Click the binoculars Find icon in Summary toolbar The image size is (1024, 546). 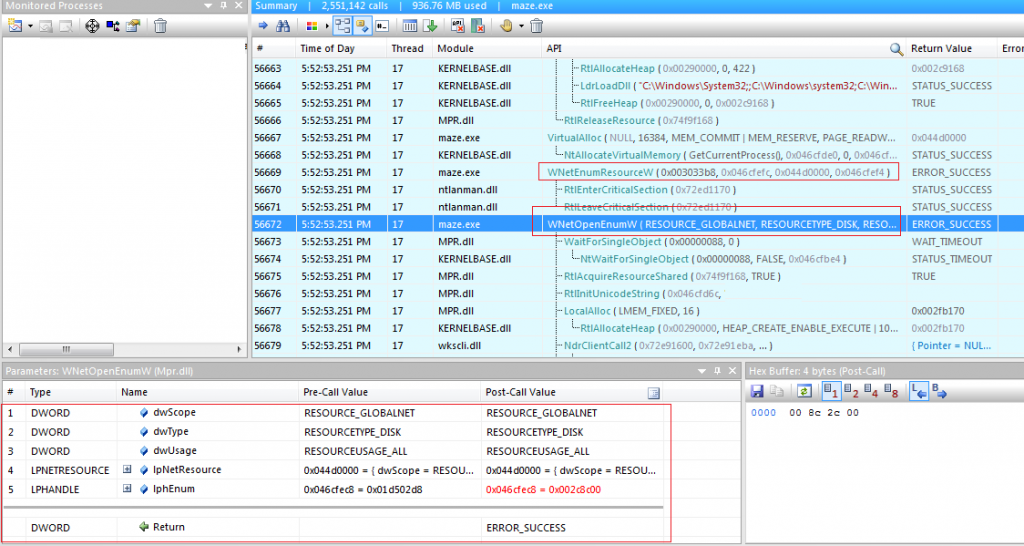click(282, 26)
